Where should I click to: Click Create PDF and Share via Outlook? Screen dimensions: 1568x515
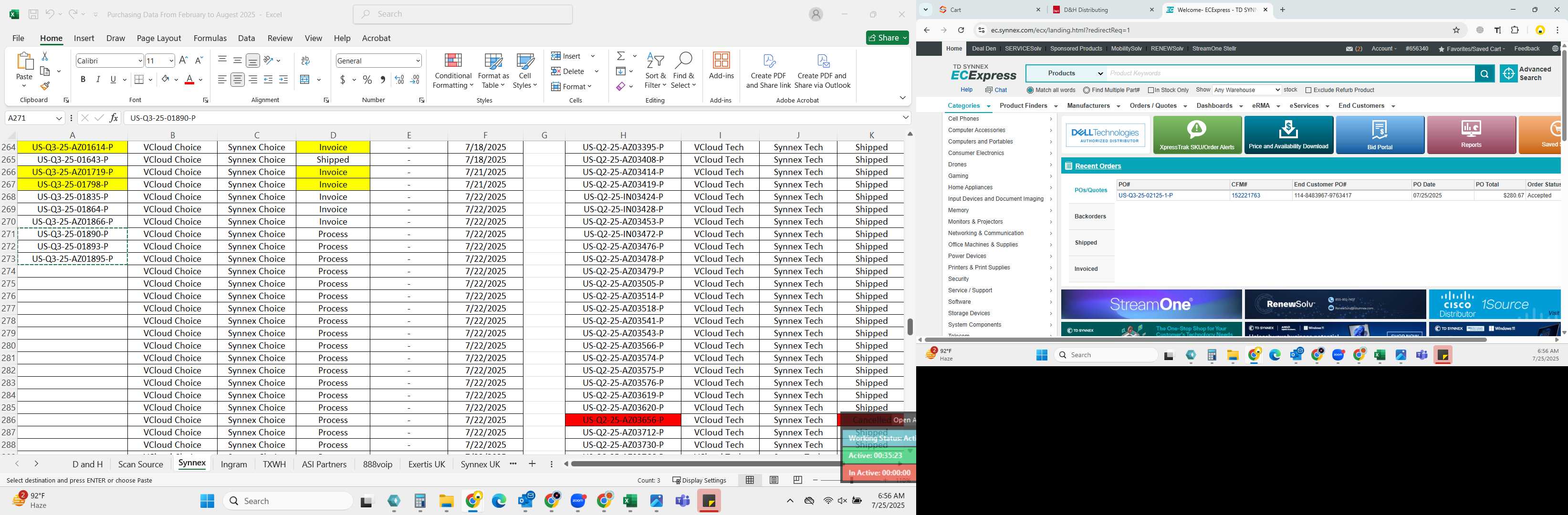(822, 71)
